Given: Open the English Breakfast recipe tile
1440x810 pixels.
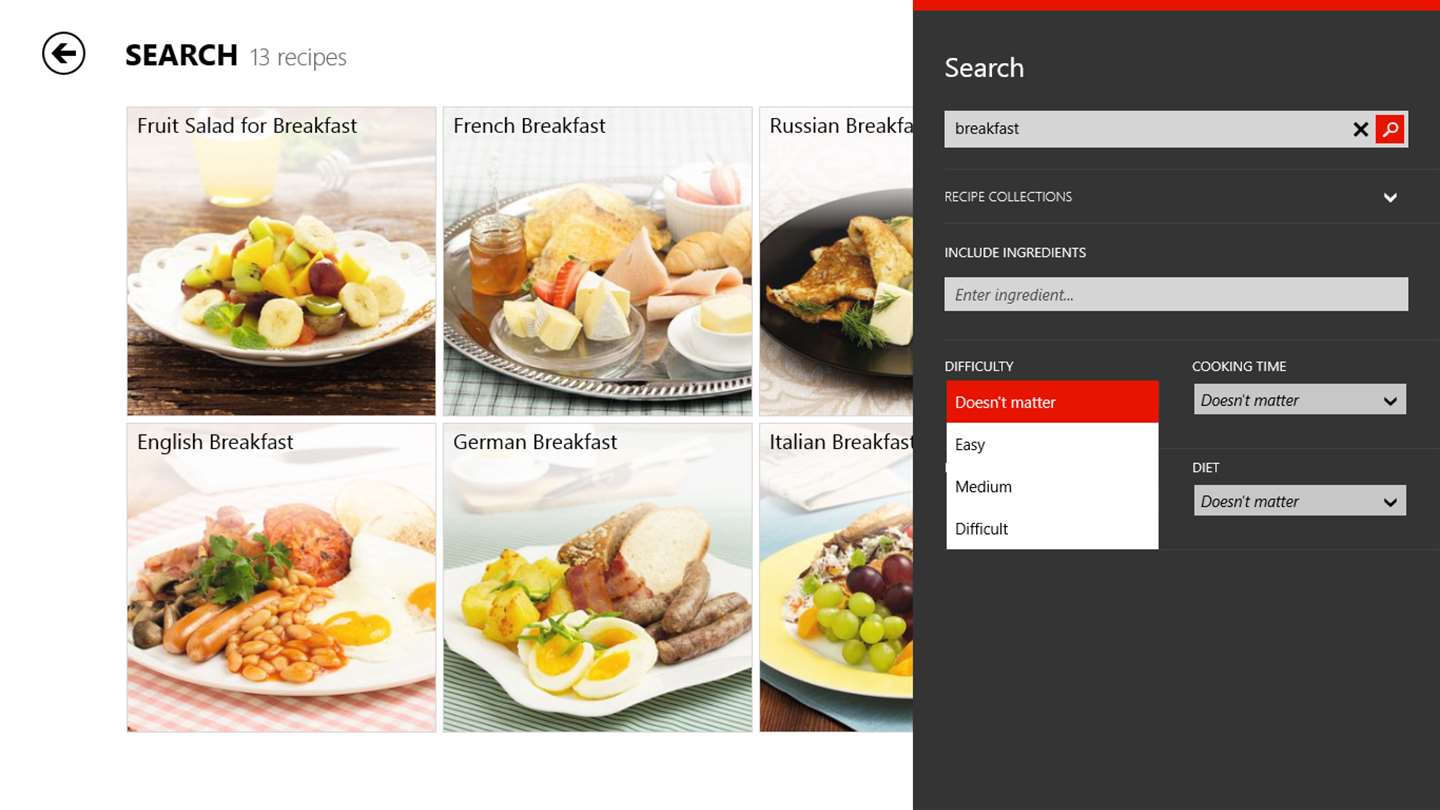Looking at the screenshot, I should coord(281,577).
